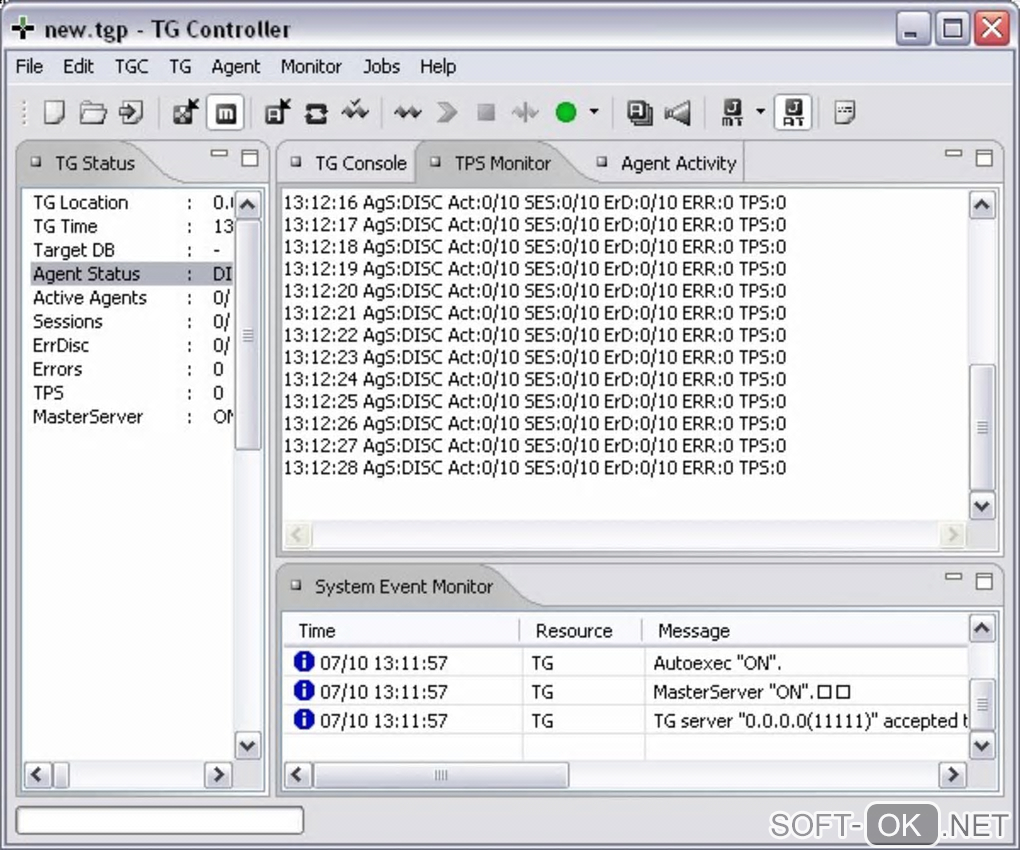The image size is (1020, 850).
Task: Click the 'A' box with arrow icon
Action: click(278, 113)
